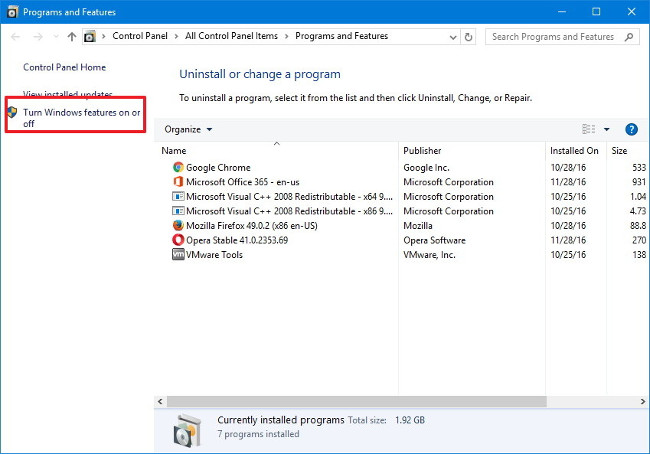Screen dimensions: 650x454
Task: Select Google Chrome in the program list
Action: pos(218,168)
